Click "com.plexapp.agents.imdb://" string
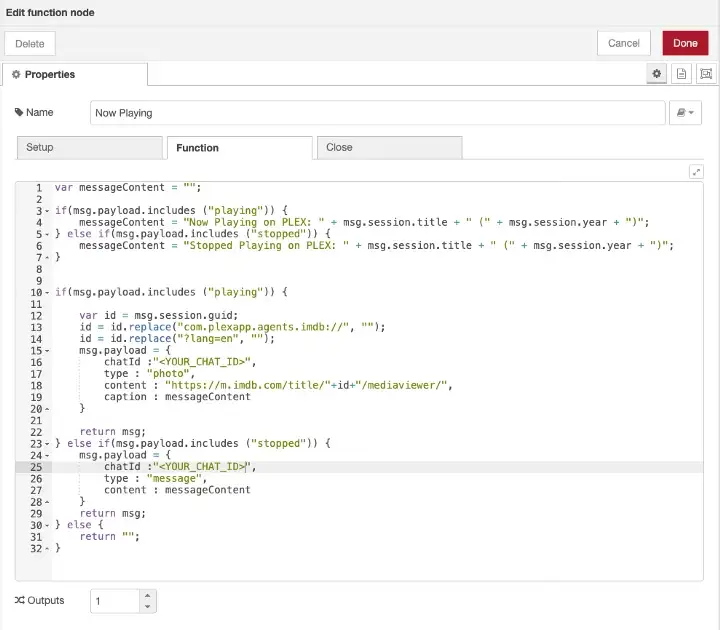Viewport: 720px width, 630px height. tap(263, 327)
